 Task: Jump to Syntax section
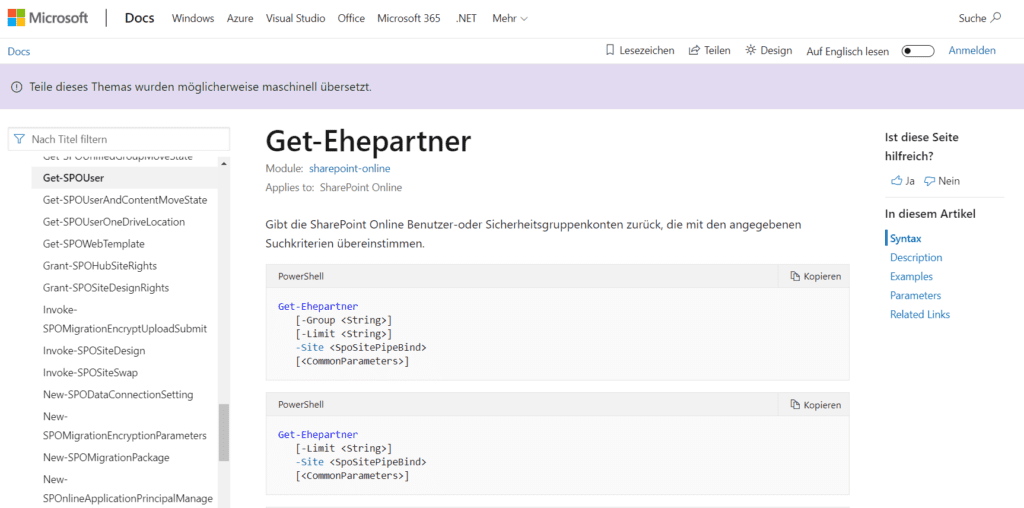point(905,238)
